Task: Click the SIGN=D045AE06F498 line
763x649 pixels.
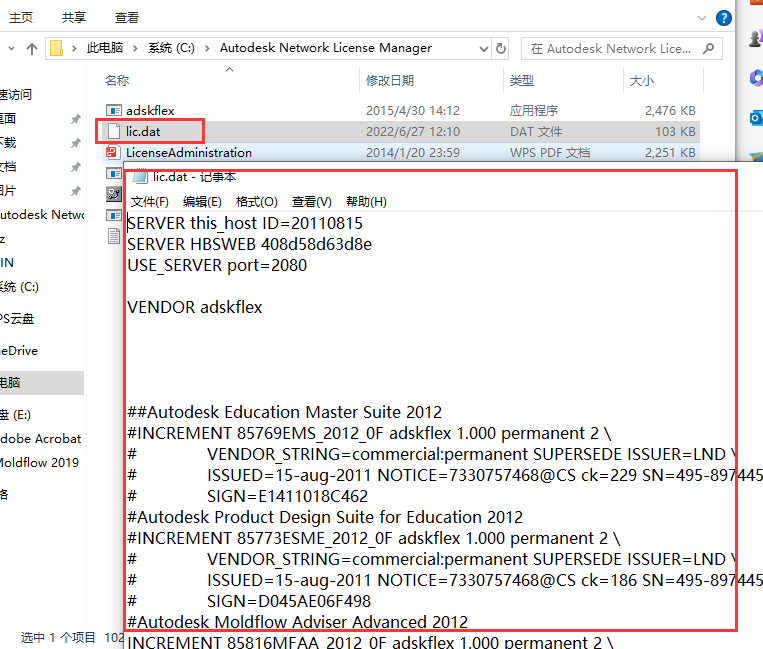Action: click(289, 601)
